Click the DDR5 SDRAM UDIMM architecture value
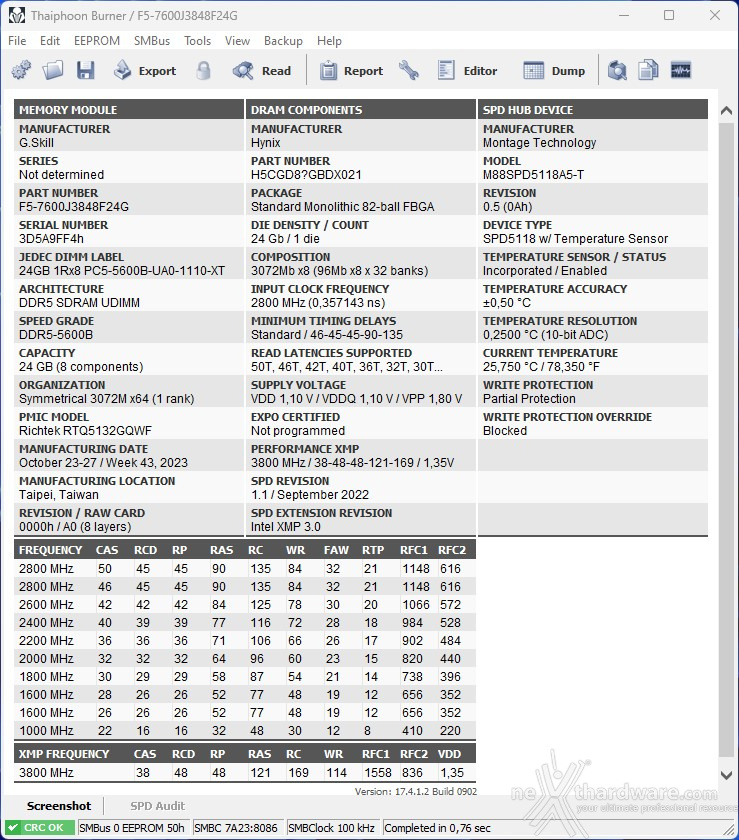739x840 pixels. 79,303
